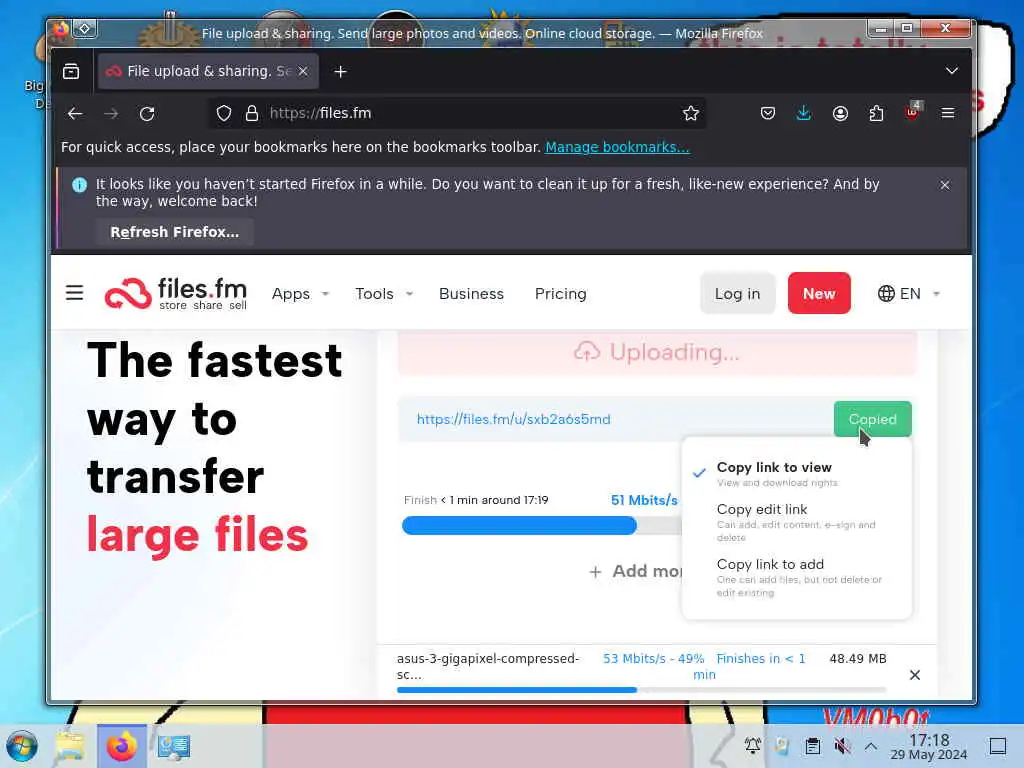Open the Firefox account icon

point(840,113)
